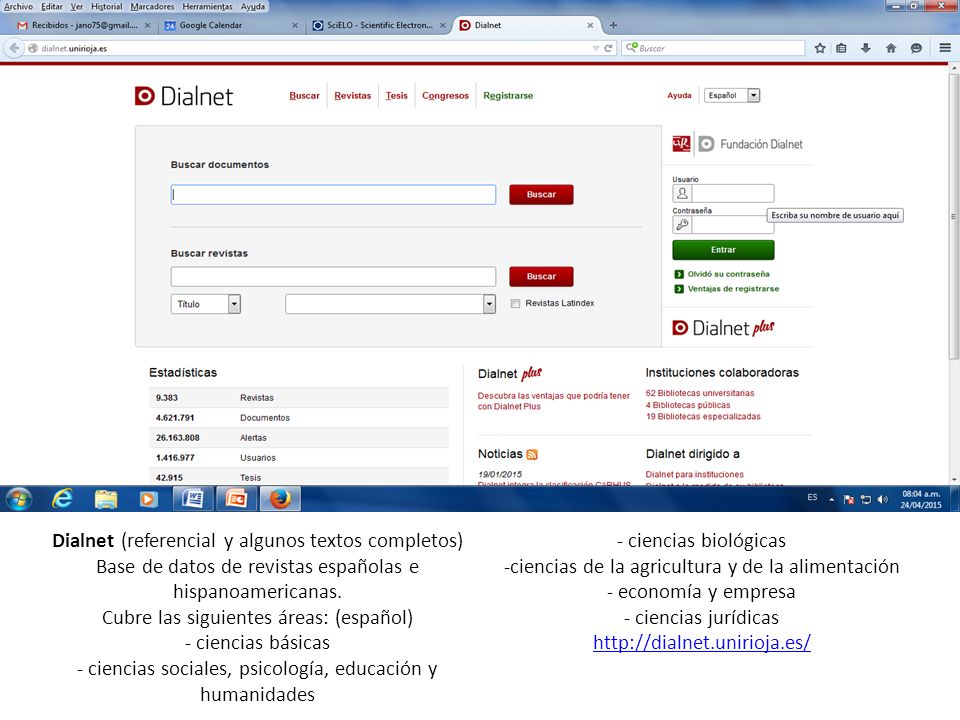Click the http://dialnet.unirioja.es/ slide link
The image size is (960, 720).
point(702,642)
